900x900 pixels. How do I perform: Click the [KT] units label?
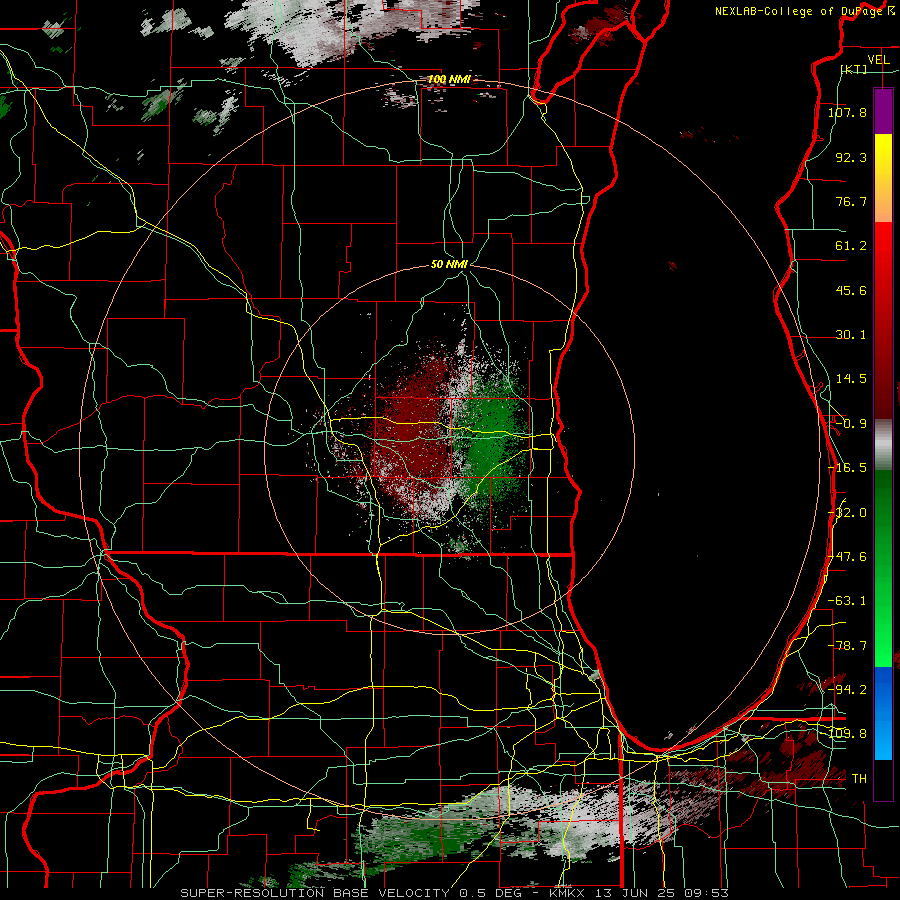coord(854,69)
